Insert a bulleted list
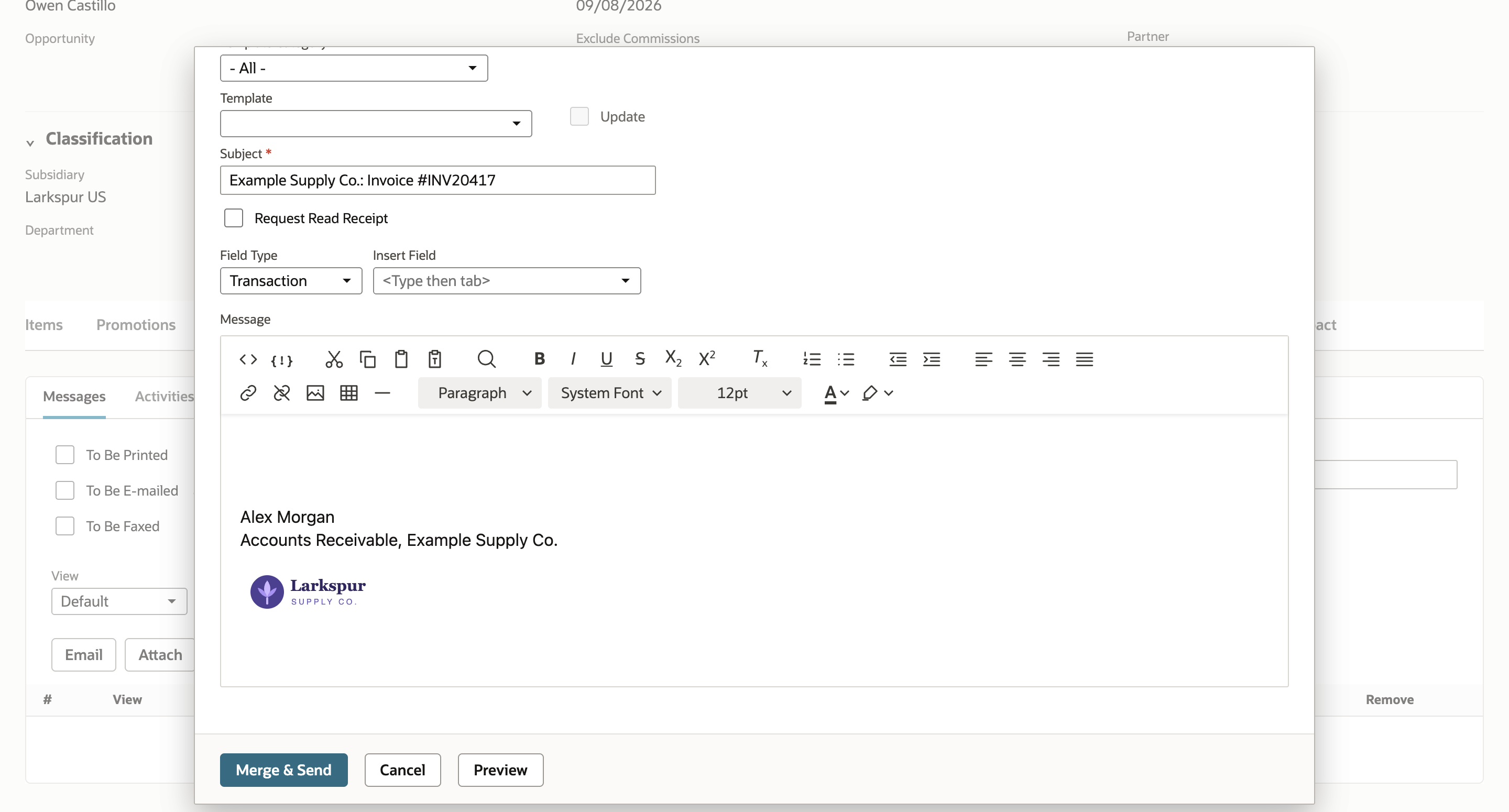The height and width of the screenshot is (812, 1509). pos(845,359)
